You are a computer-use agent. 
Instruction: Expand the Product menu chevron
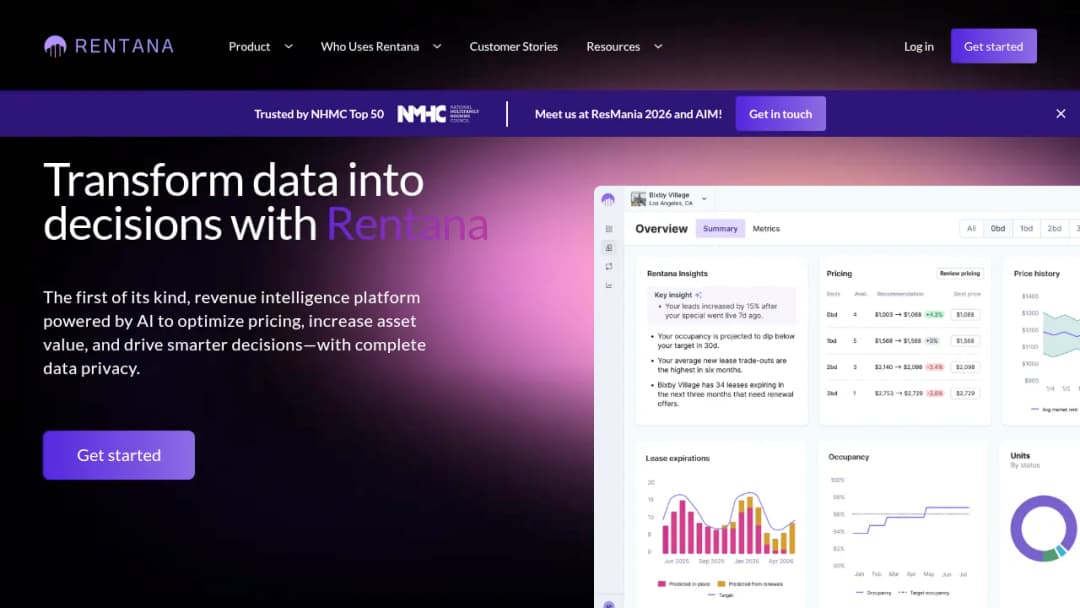(289, 47)
